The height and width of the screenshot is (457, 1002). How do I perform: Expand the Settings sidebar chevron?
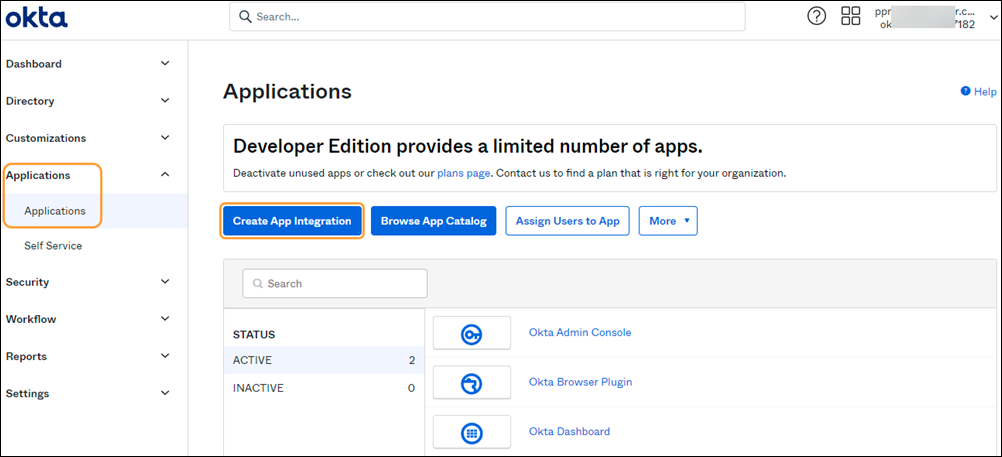click(x=165, y=392)
